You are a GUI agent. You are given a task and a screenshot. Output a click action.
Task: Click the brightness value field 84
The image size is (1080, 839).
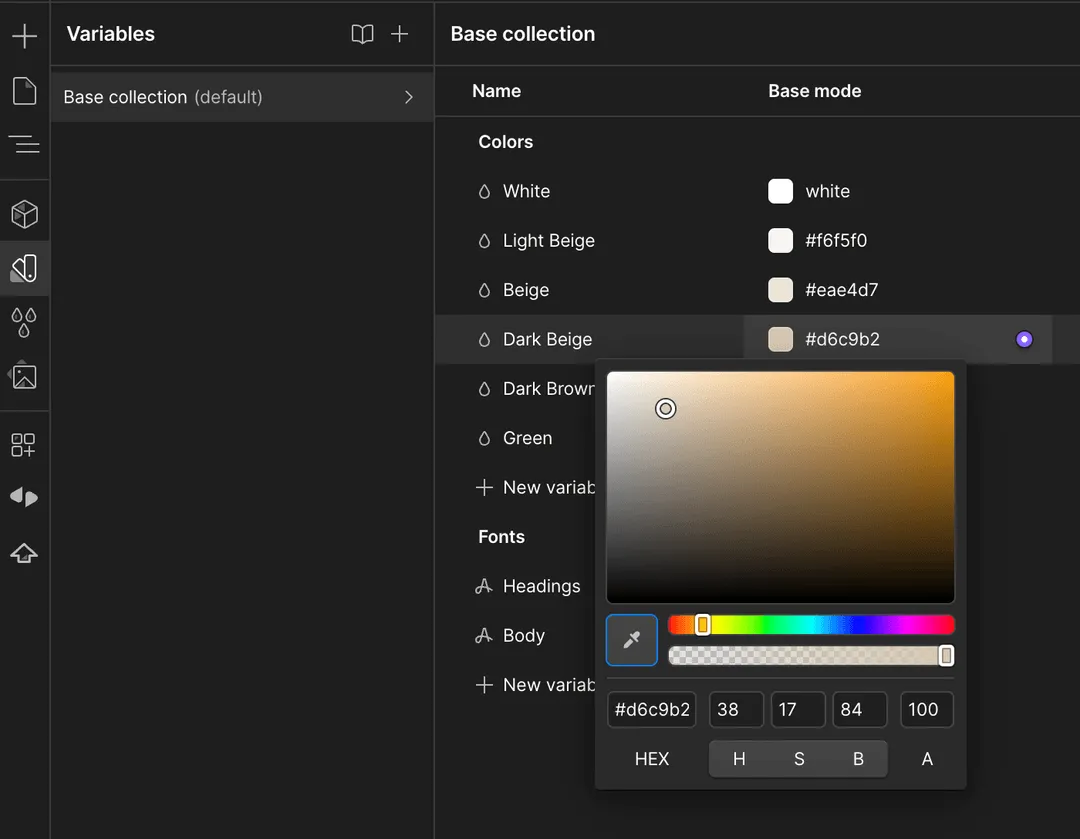[860, 709]
